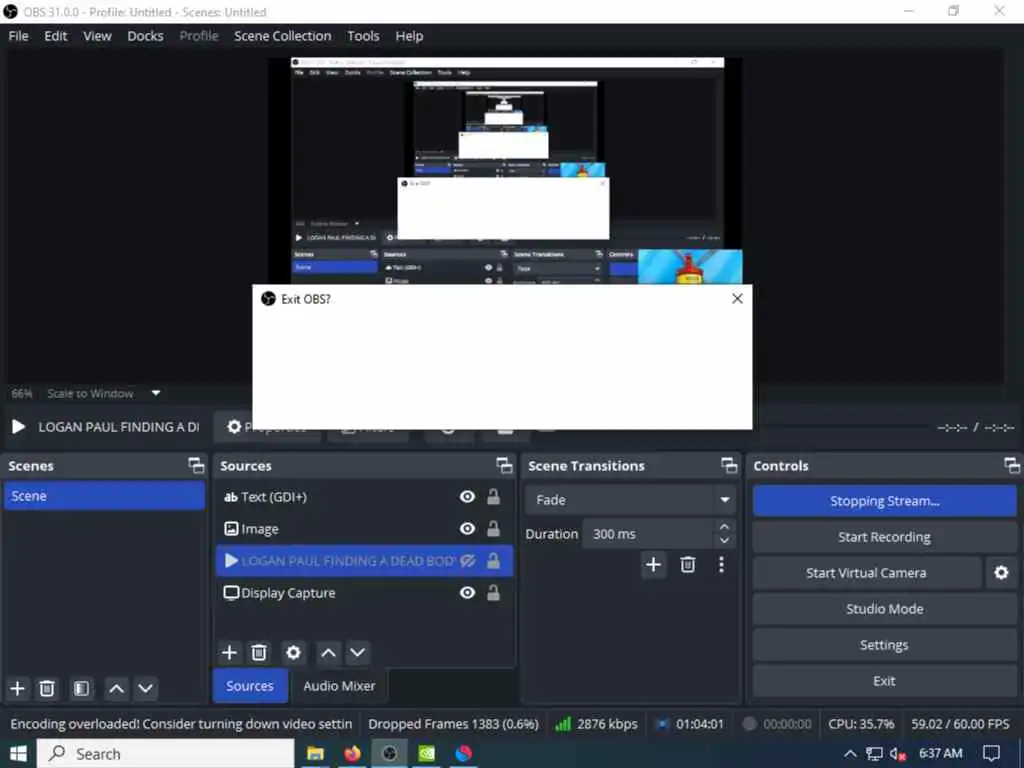This screenshot has width=1024, height=768.
Task: Toggle visibility of Text (GDI+) source
Action: [467, 497]
